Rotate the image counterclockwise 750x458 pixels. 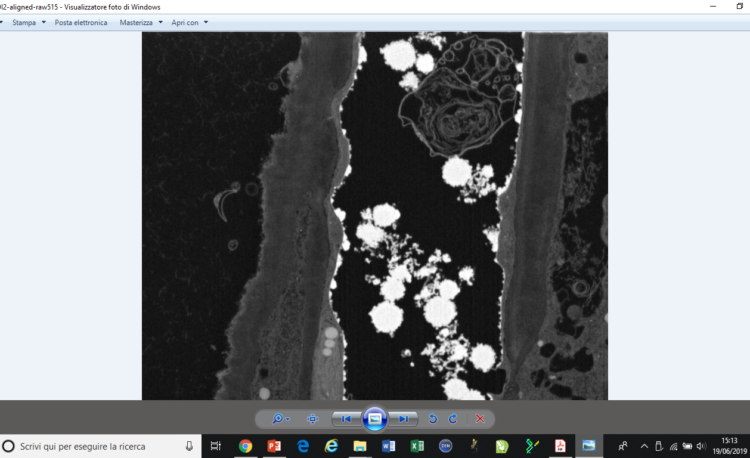(433, 419)
